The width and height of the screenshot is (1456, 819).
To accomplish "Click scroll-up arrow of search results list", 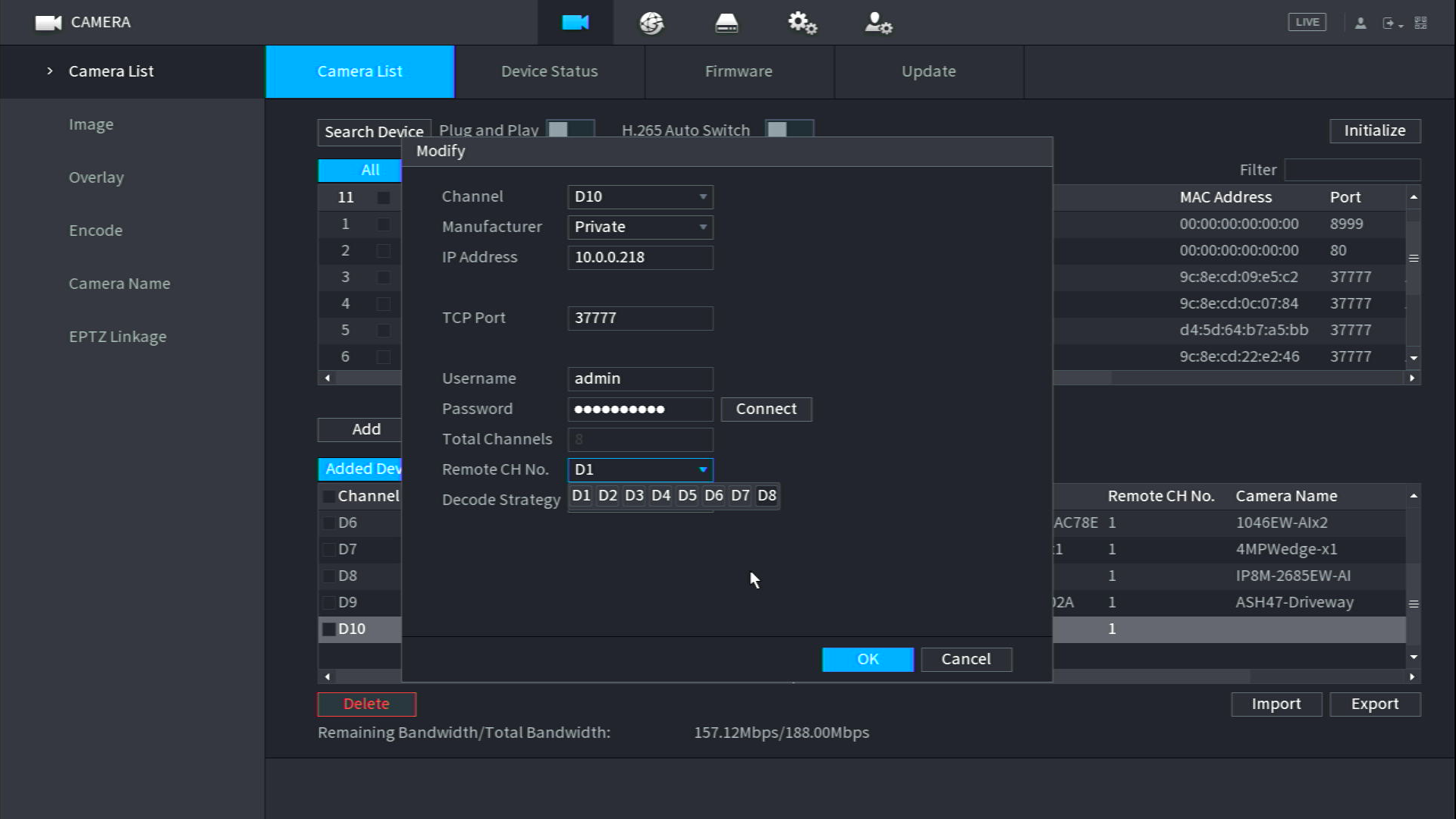I will tap(1414, 197).
